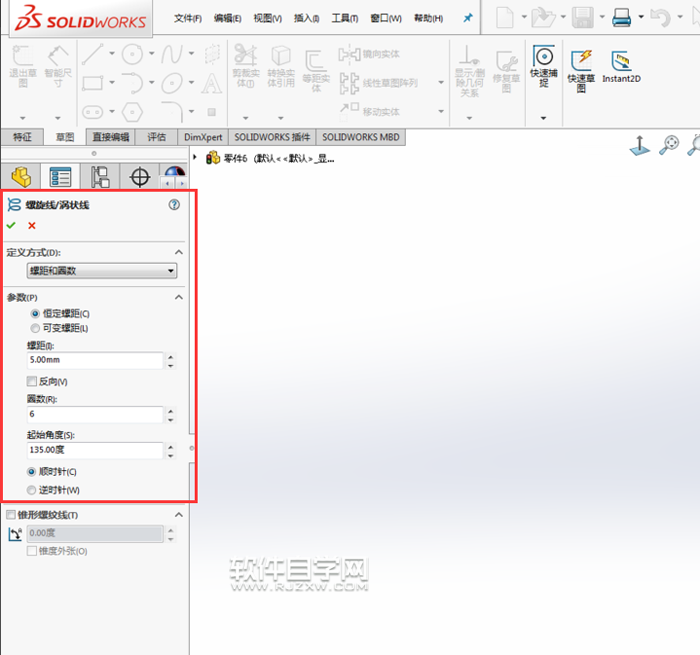
Task: Select the Polygon sketch tool
Action: coord(133,112)
